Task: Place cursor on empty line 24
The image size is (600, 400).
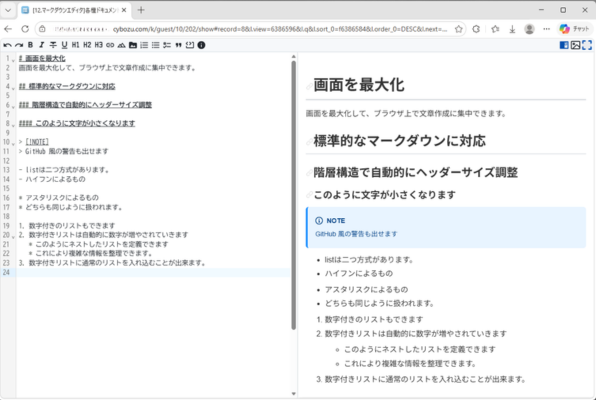Action: click(153, 273)
